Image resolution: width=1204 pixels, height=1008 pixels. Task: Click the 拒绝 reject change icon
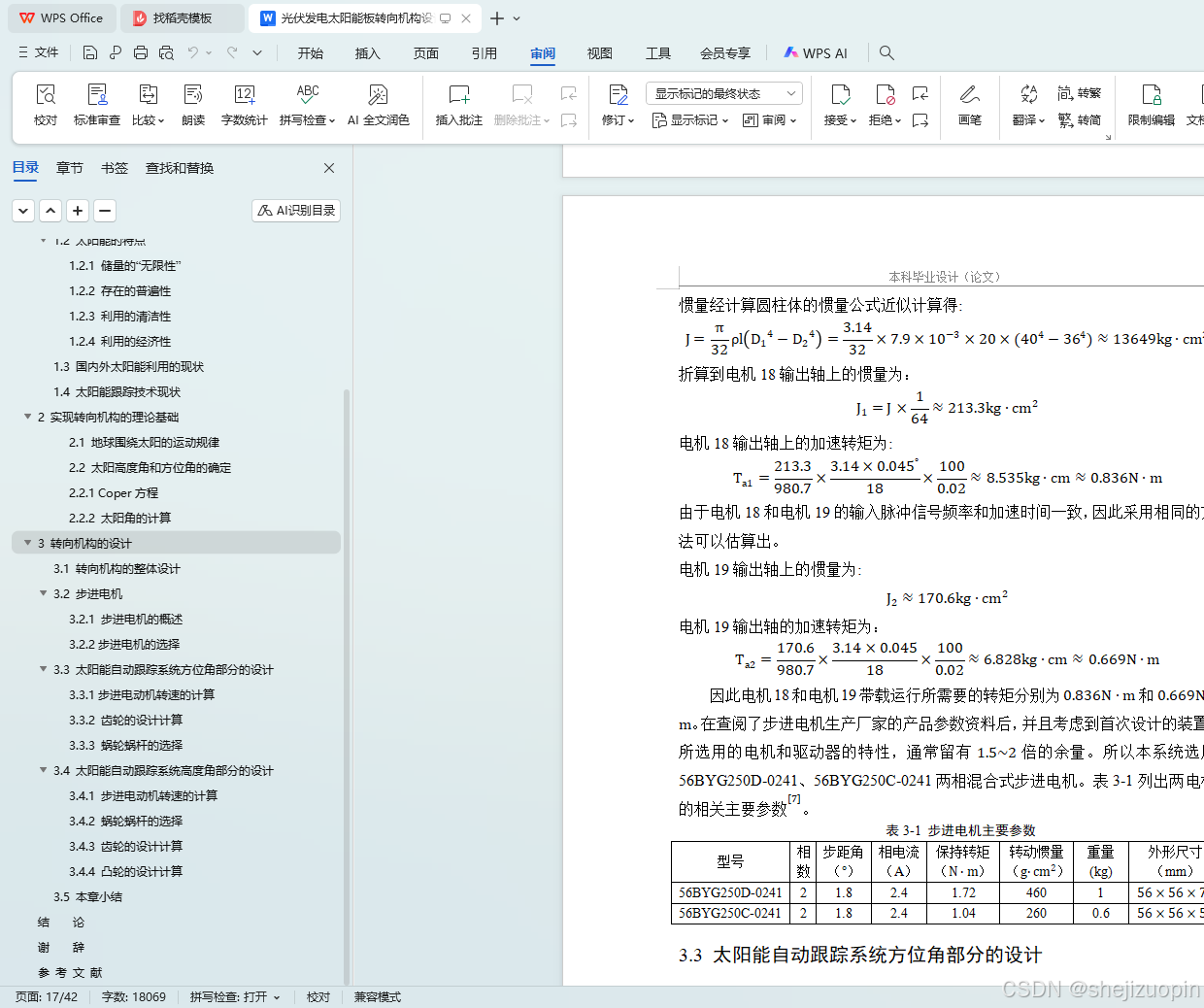click(885, 94)
